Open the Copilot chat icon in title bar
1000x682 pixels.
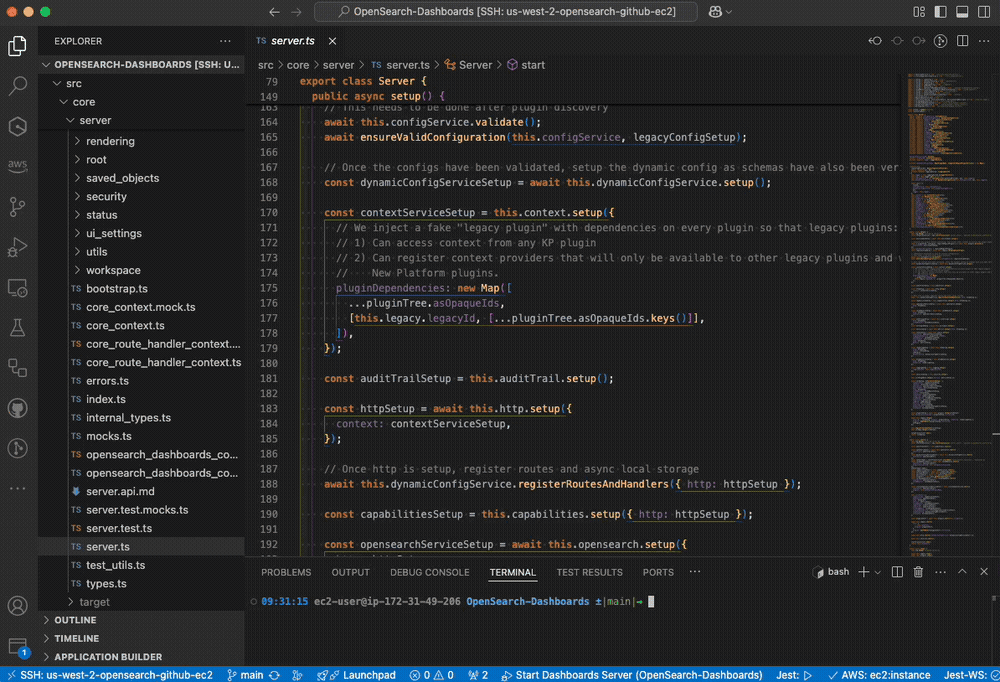coord(715,11)
